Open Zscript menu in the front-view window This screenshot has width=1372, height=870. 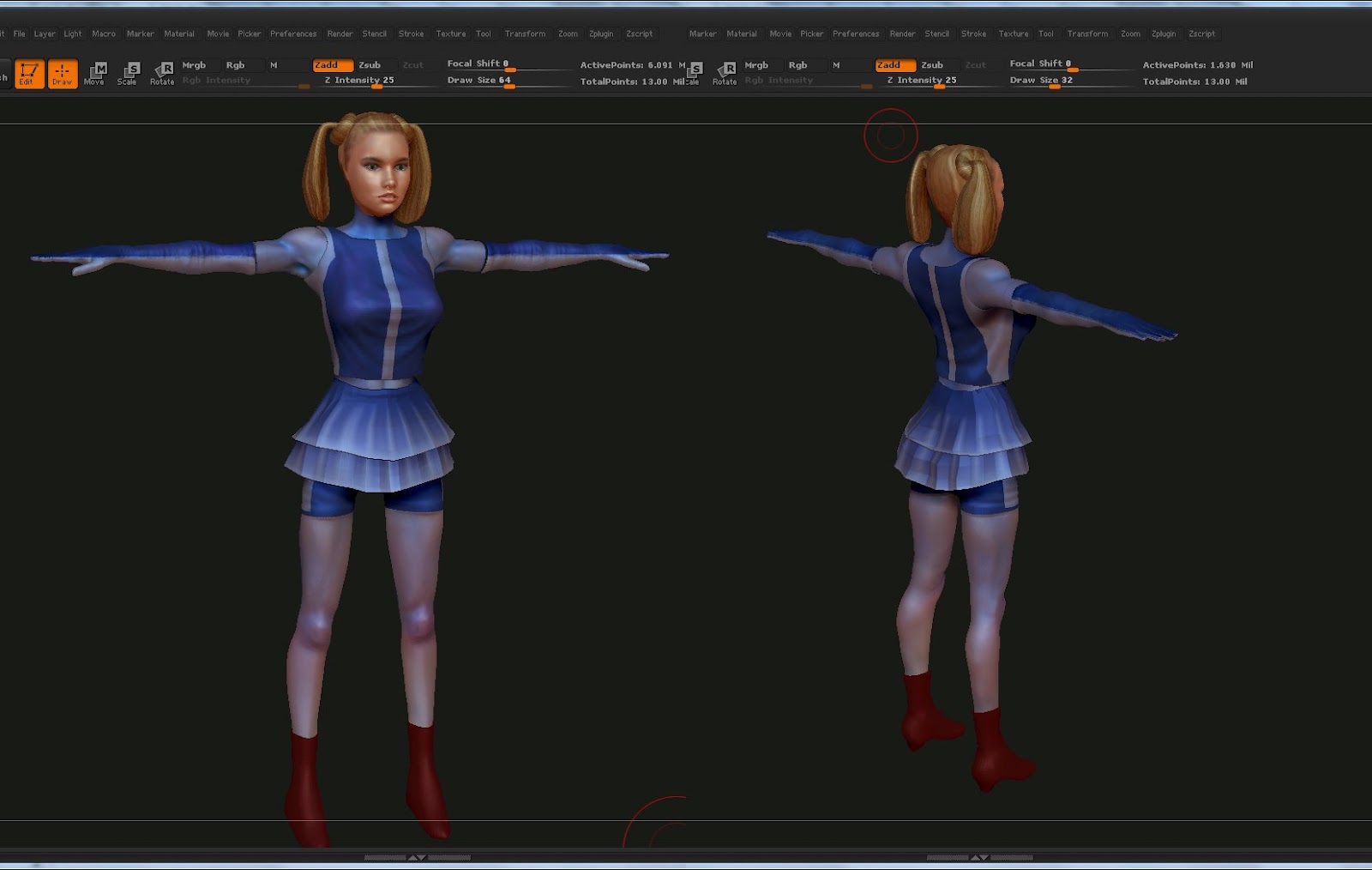click(639, 34)
